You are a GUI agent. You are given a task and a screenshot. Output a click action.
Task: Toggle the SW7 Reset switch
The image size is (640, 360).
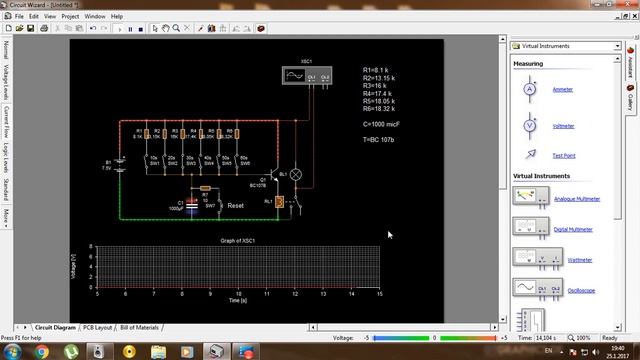pyautogui.click(x=220, y=205)
